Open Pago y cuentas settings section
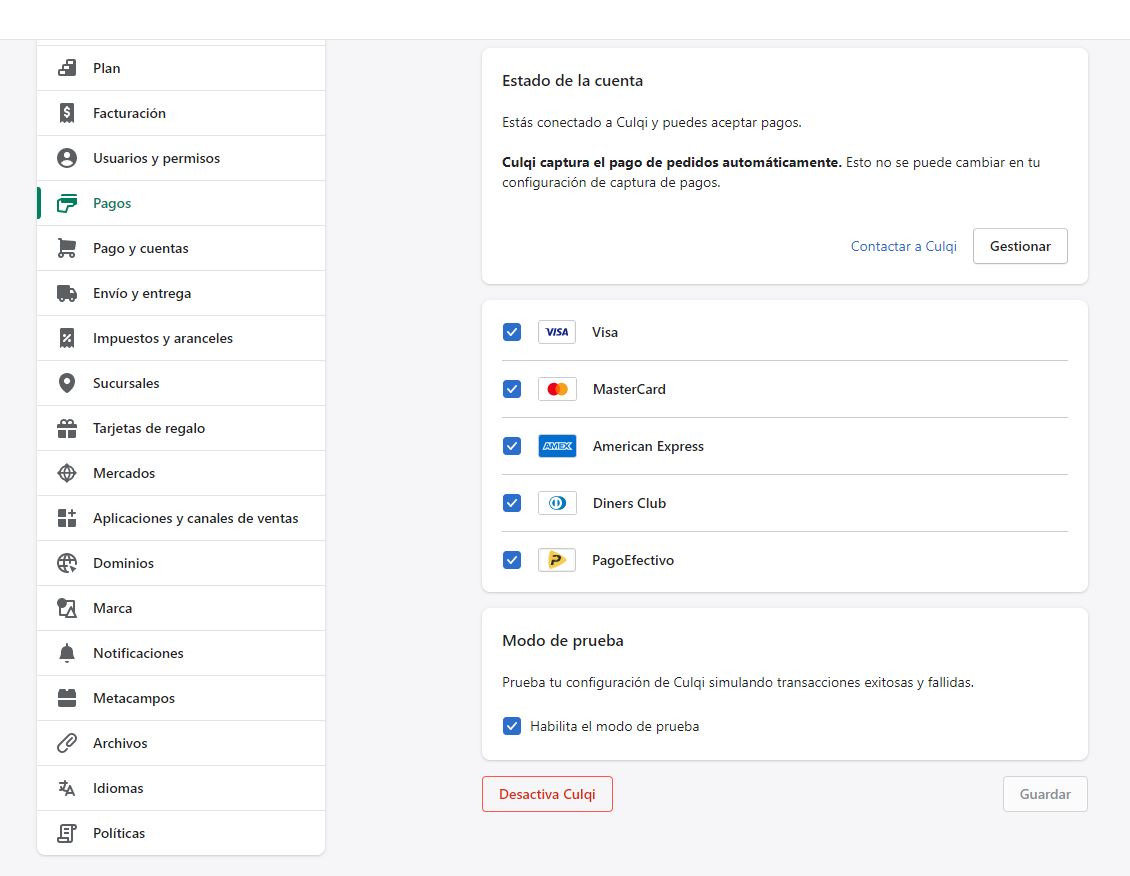1130x876 pixels. coord(141,248)
